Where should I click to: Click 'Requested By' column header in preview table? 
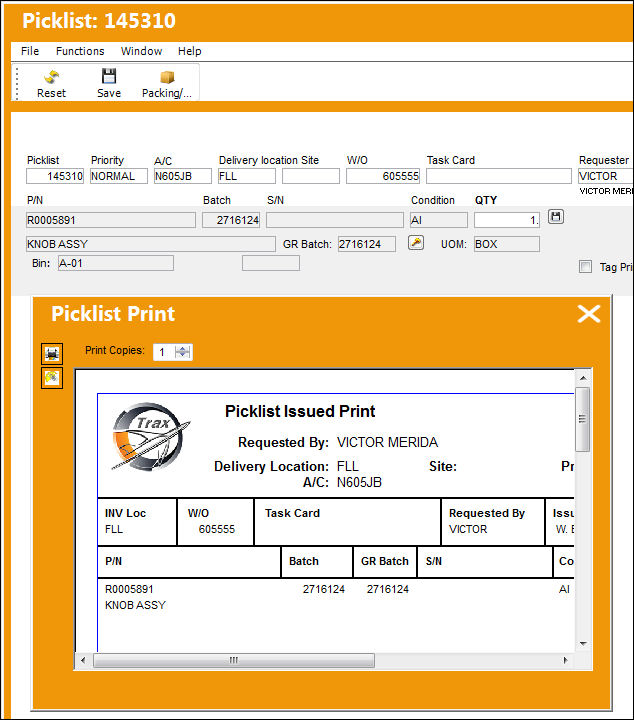(x=487, y=513)
